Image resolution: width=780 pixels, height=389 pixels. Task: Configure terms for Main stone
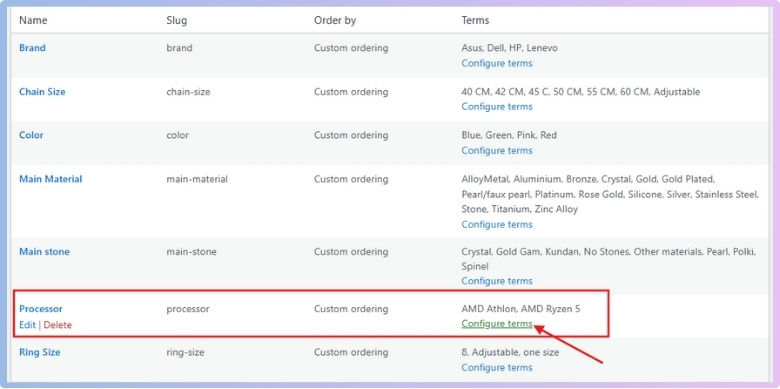click(x=497, y=281)
